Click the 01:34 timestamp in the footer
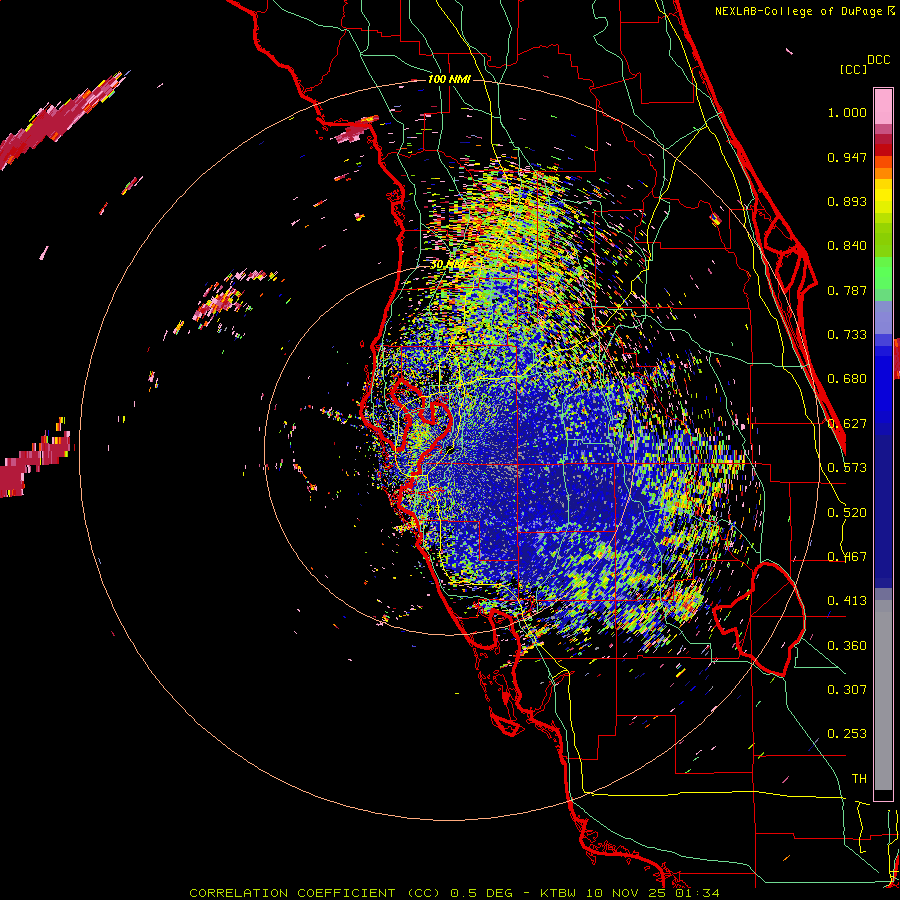Image resolution: width=900 pixels, height=900 pixels. (x=697, y=893)
